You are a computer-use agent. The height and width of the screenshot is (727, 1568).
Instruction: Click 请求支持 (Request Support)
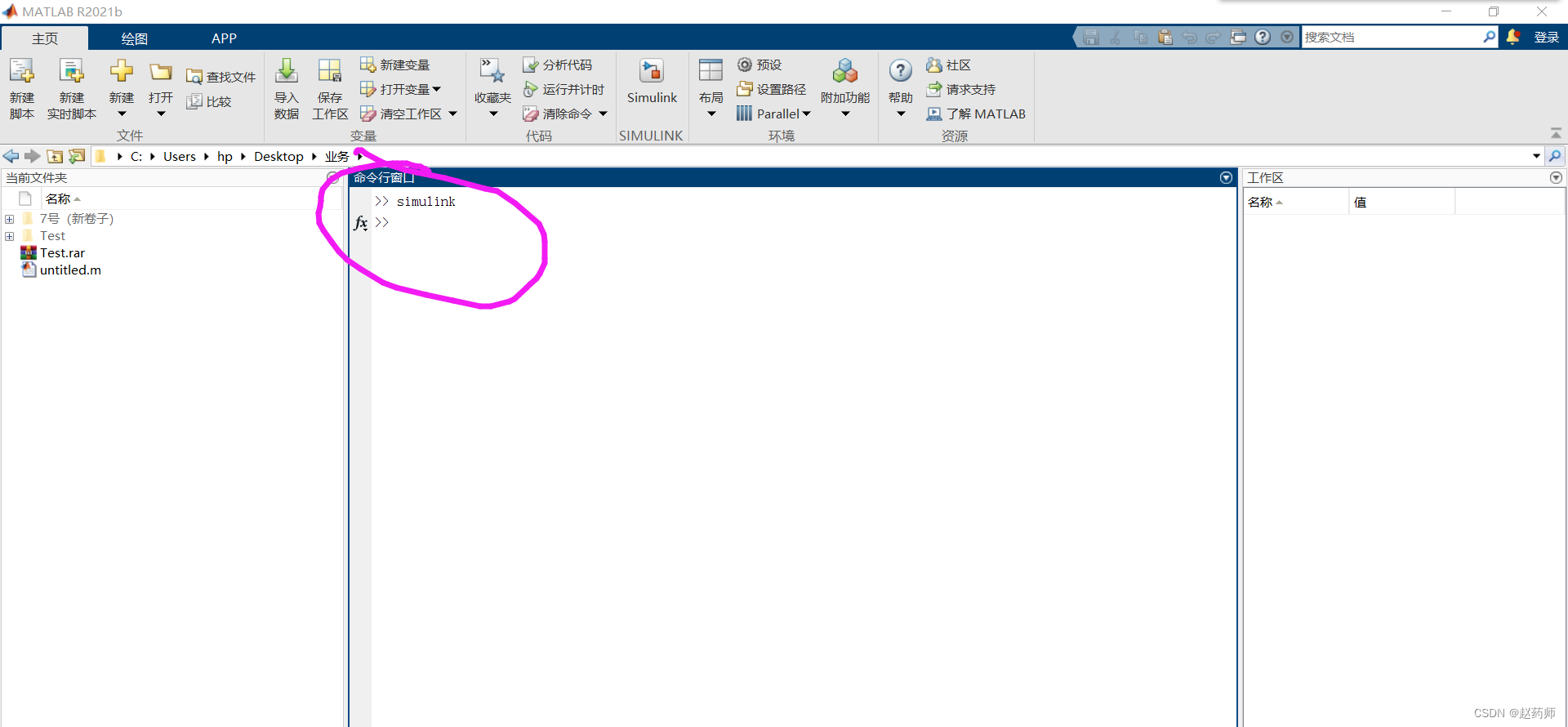(960, 89)
